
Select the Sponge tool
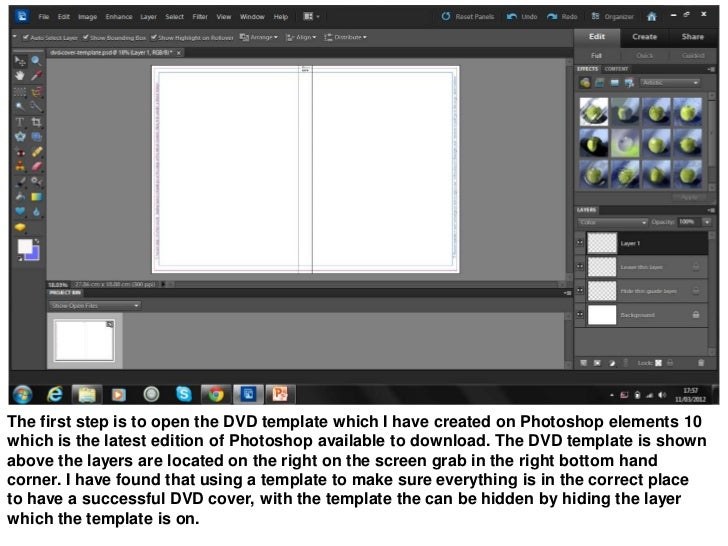pyautogui.click(x=20, y=227)
